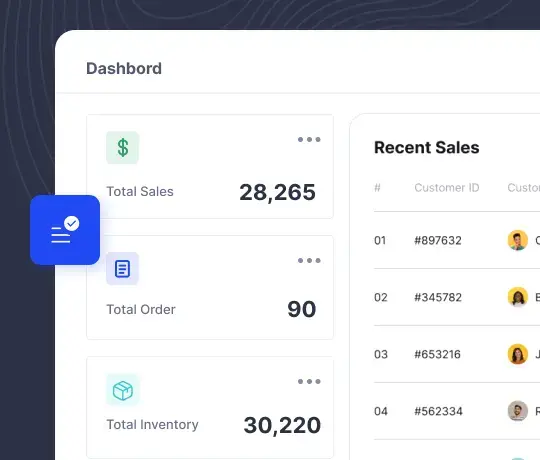
Task: Select customer ID #345782
Action: click(438, 297)
